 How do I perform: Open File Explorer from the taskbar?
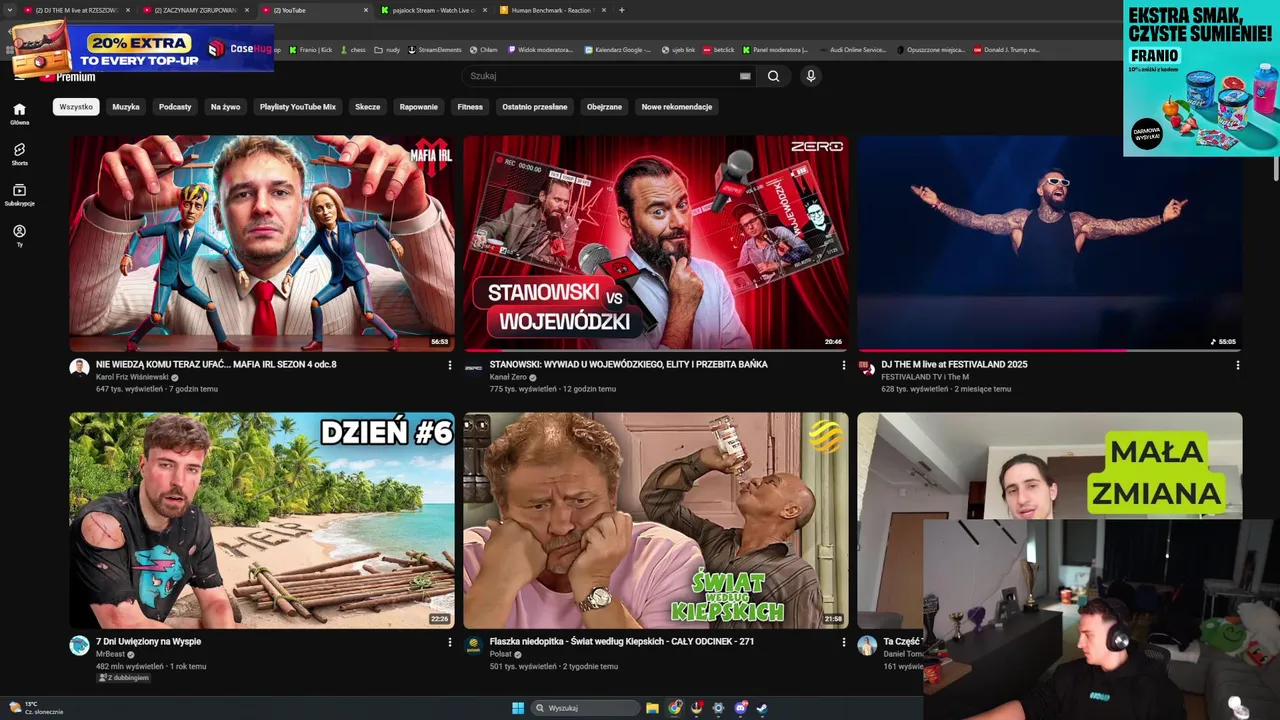pos(652,708)
